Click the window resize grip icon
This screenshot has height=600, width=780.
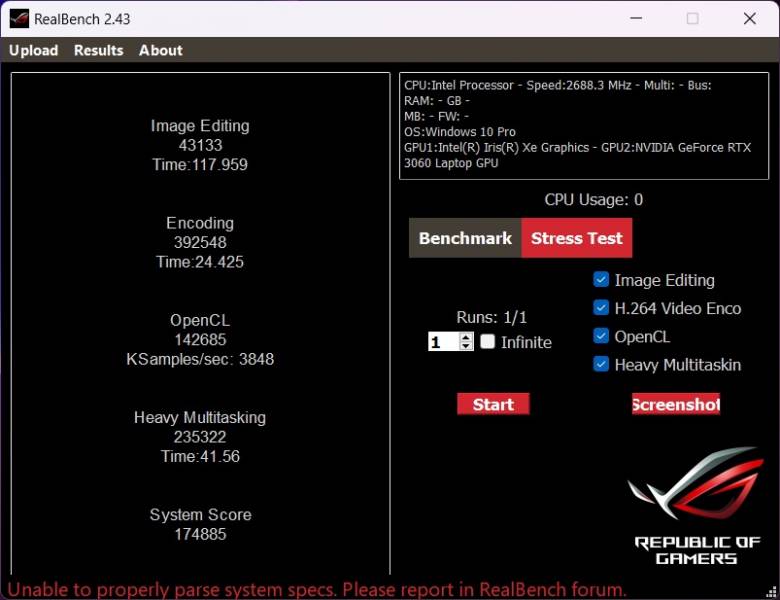(x=771, y=592)
